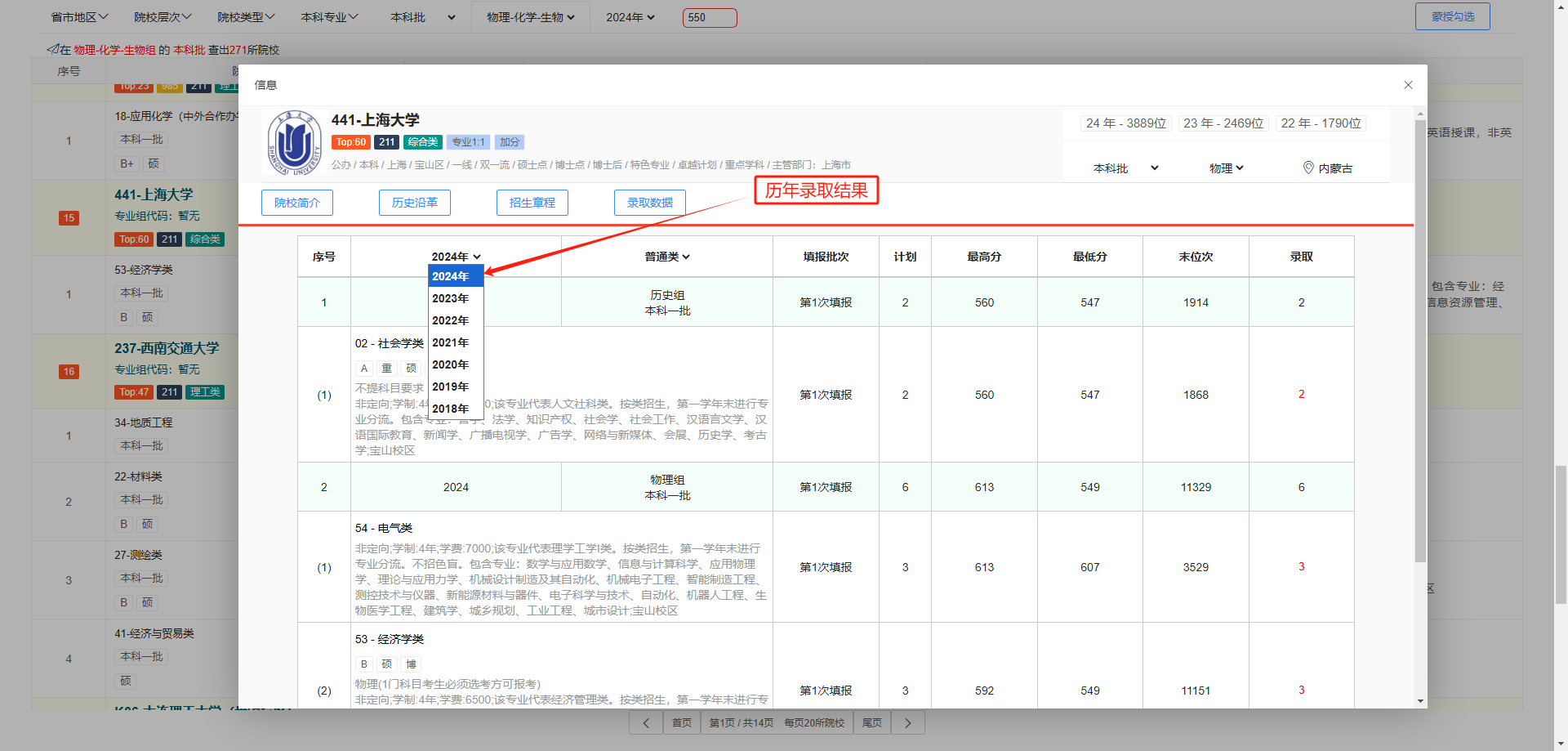The image size is (1568, 751).
Task: Pick 2019年 from the year options
Action: click(x=451, y=387)
